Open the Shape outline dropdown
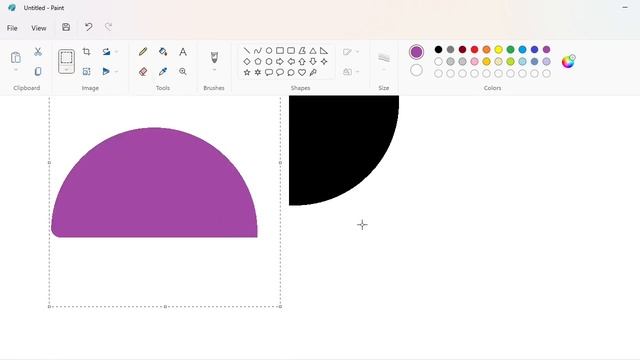This screenshot has width=640, height=360. [351, 52]
